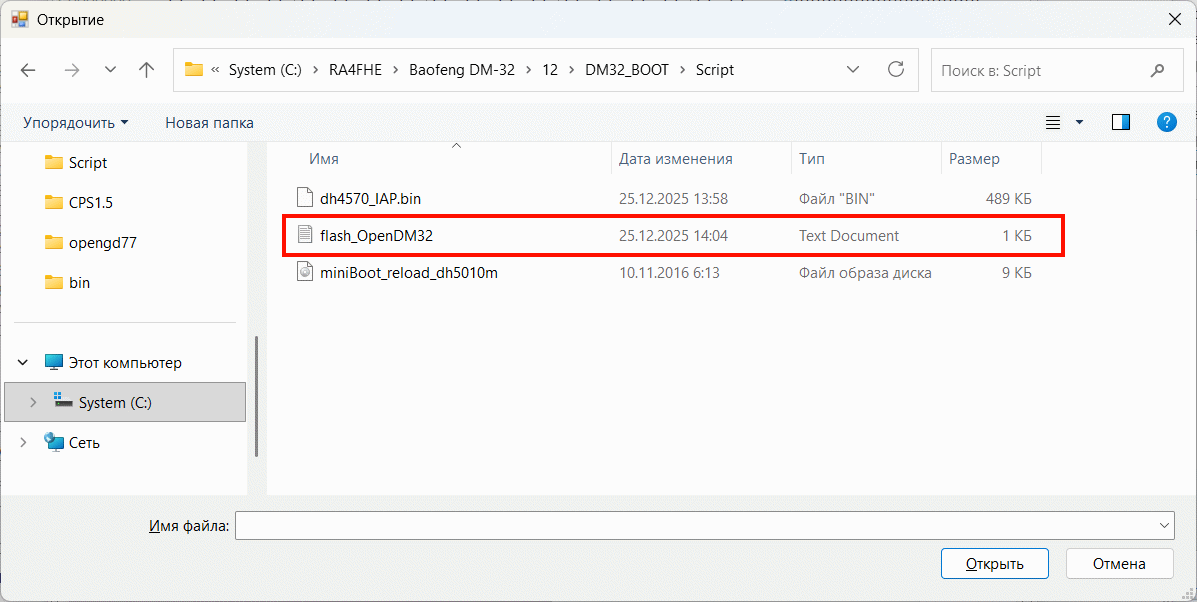The height and width of the screenshot is (602, 1197).
Task: Refresh the Script folder view
Action: tap(896, 70)
